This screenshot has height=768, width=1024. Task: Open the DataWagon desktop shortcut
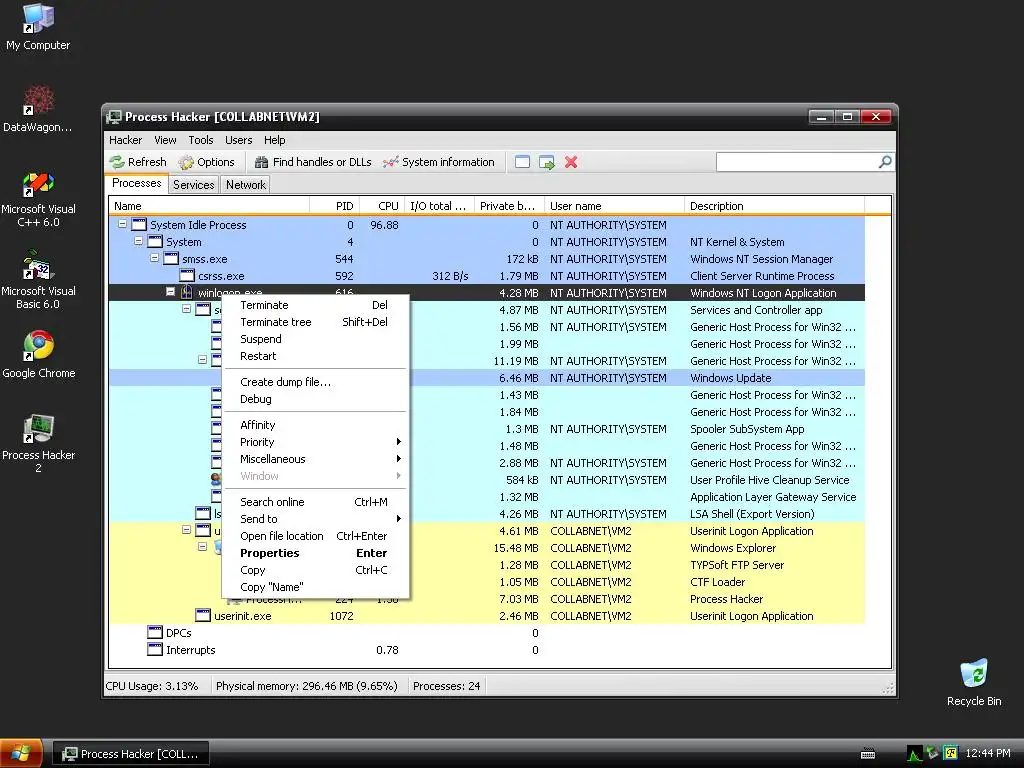[38, 109]
